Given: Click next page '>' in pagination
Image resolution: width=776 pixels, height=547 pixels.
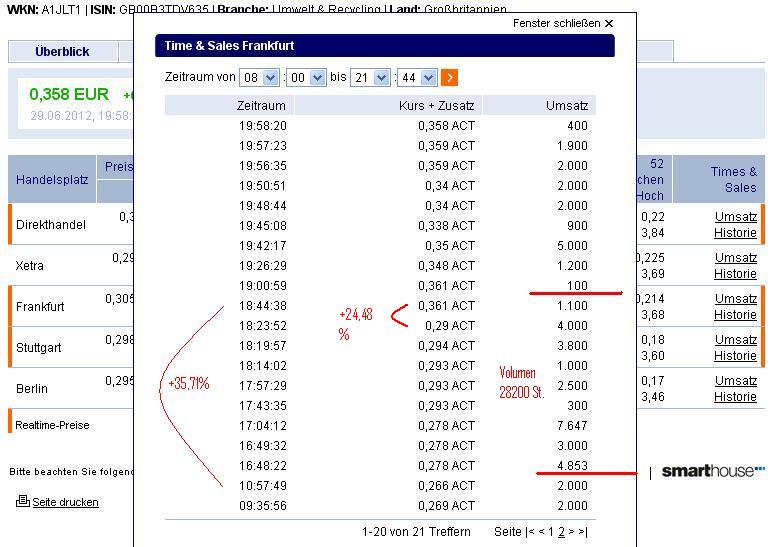Looking at the screenshot, I should point(572,532).
